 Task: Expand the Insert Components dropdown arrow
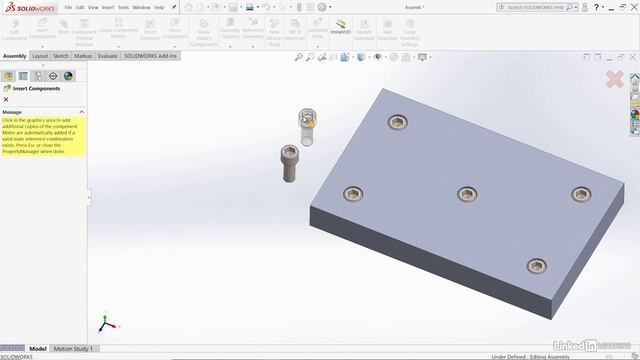click(x=42, y=47)
